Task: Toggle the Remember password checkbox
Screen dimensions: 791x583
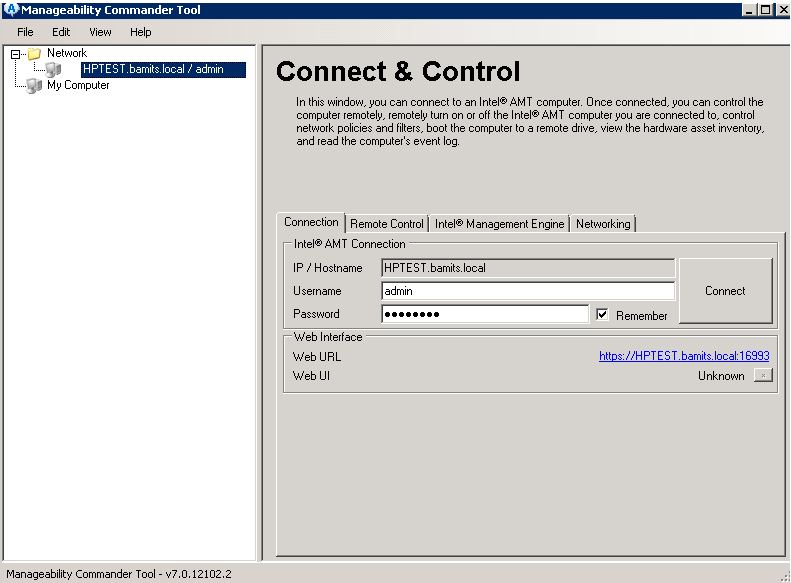Action: click(x=602, y=315)
